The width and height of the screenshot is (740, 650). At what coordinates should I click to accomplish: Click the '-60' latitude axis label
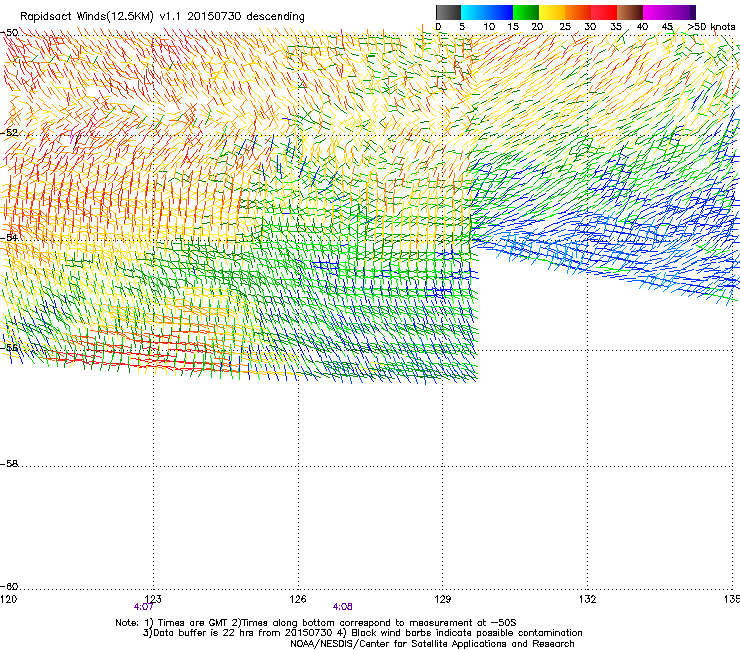pyautogui.click(x=9, y=586)
